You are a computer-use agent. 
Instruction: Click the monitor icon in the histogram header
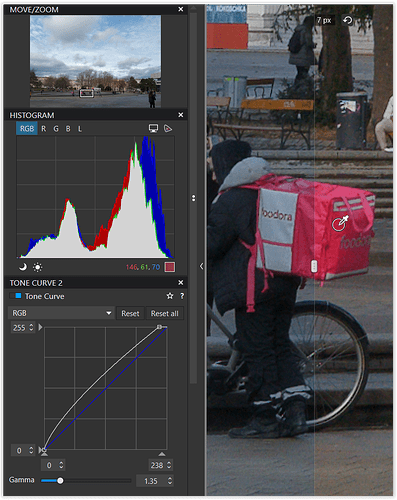153,128
